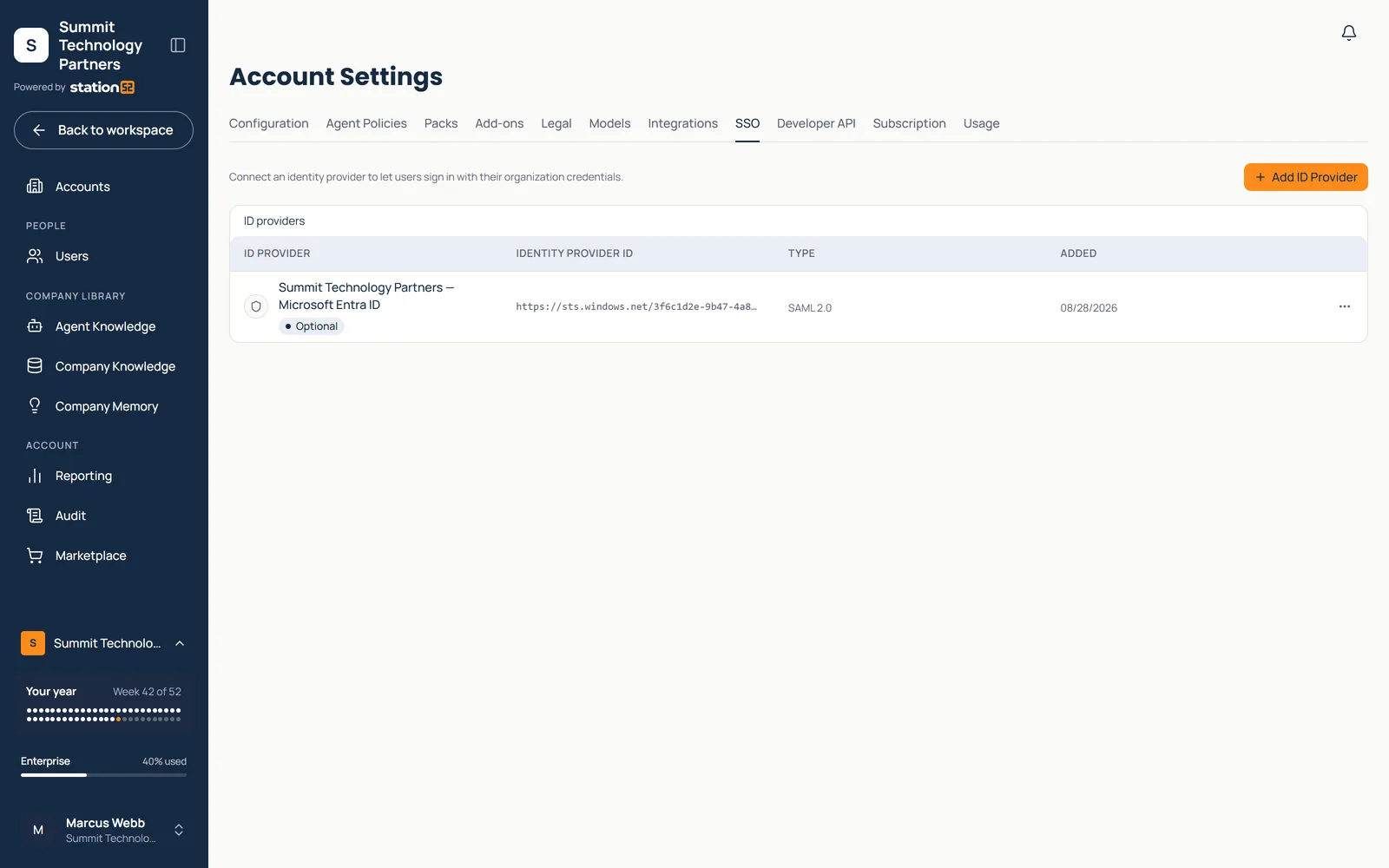Open the Subscription tab

coord(910,123)
